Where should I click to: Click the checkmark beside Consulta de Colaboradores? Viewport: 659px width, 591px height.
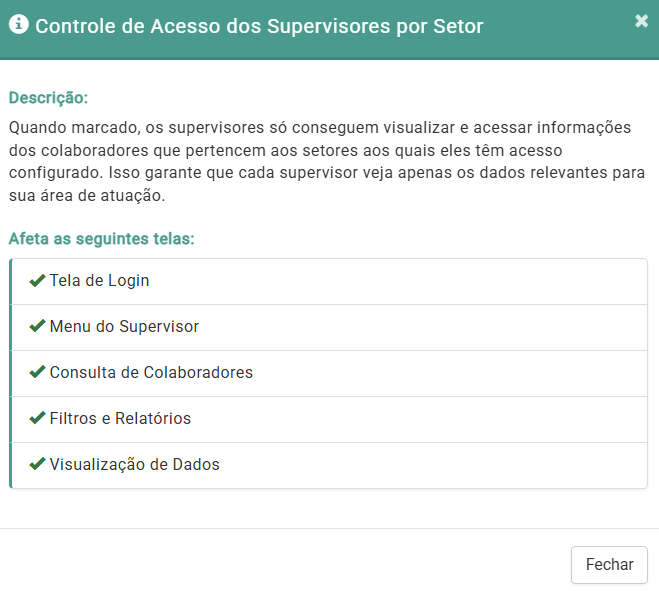click(38, 372)
